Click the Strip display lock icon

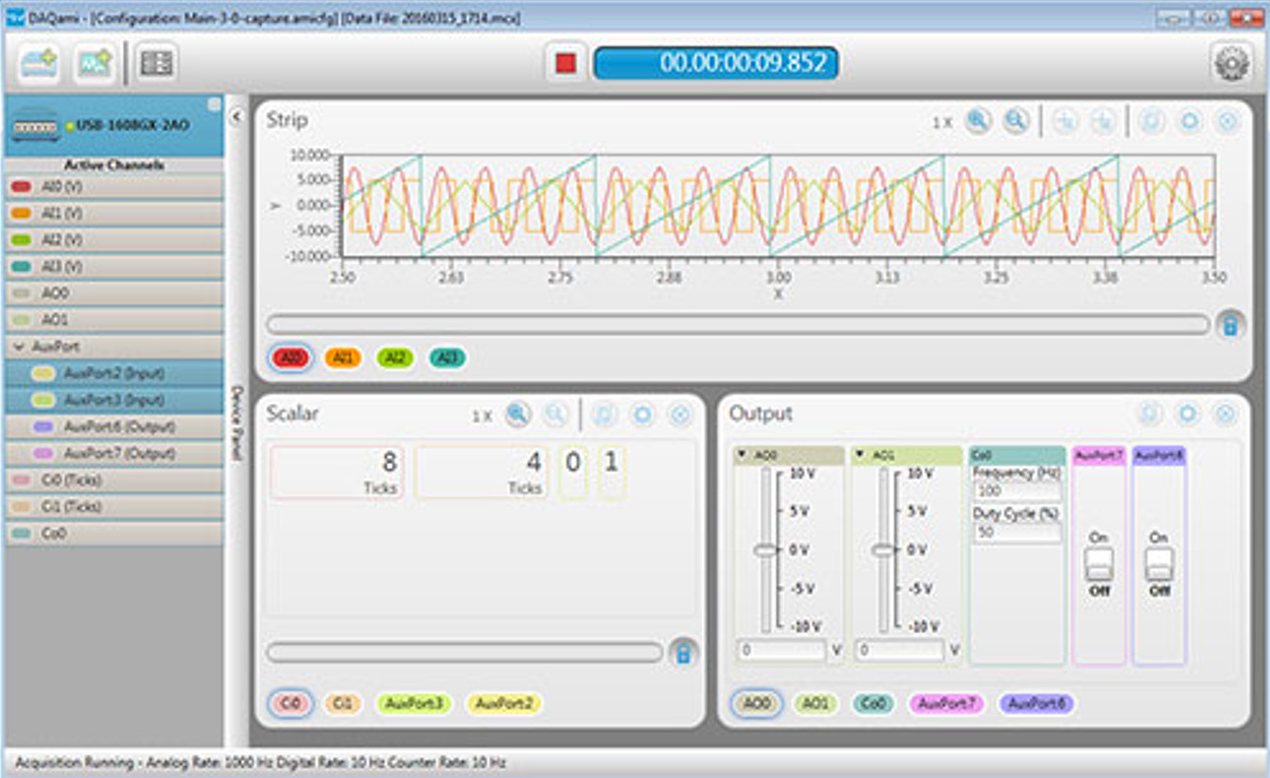coord(1231,325)
